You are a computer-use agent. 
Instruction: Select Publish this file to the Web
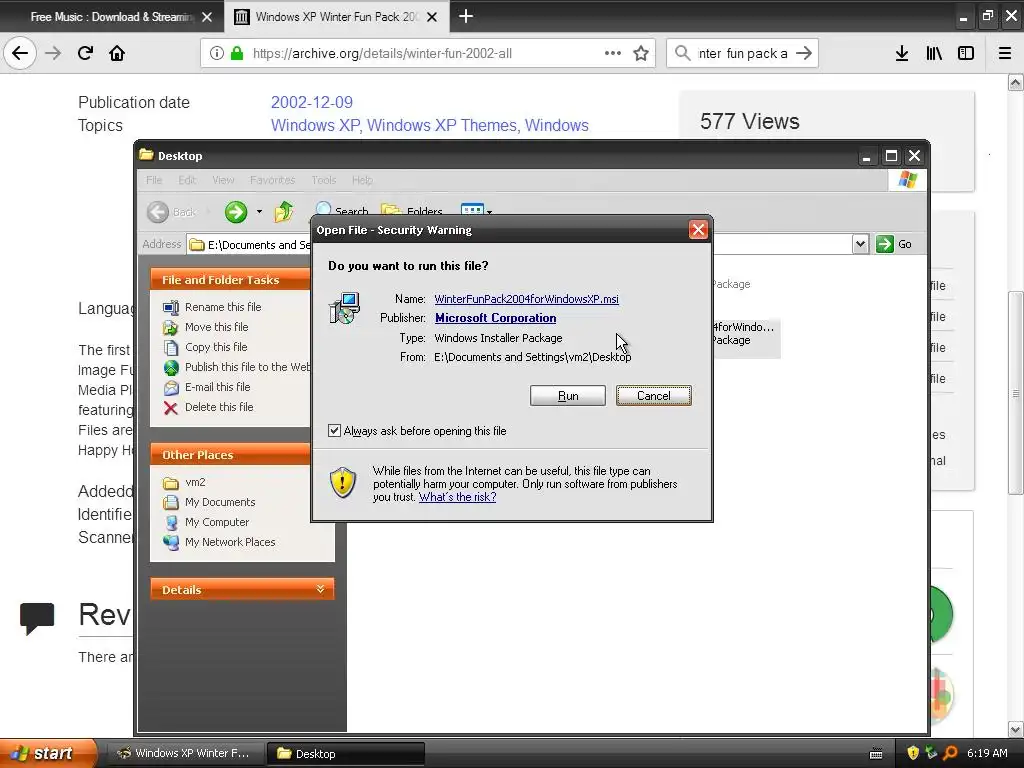pyautogui.click(x=237, y=367)
